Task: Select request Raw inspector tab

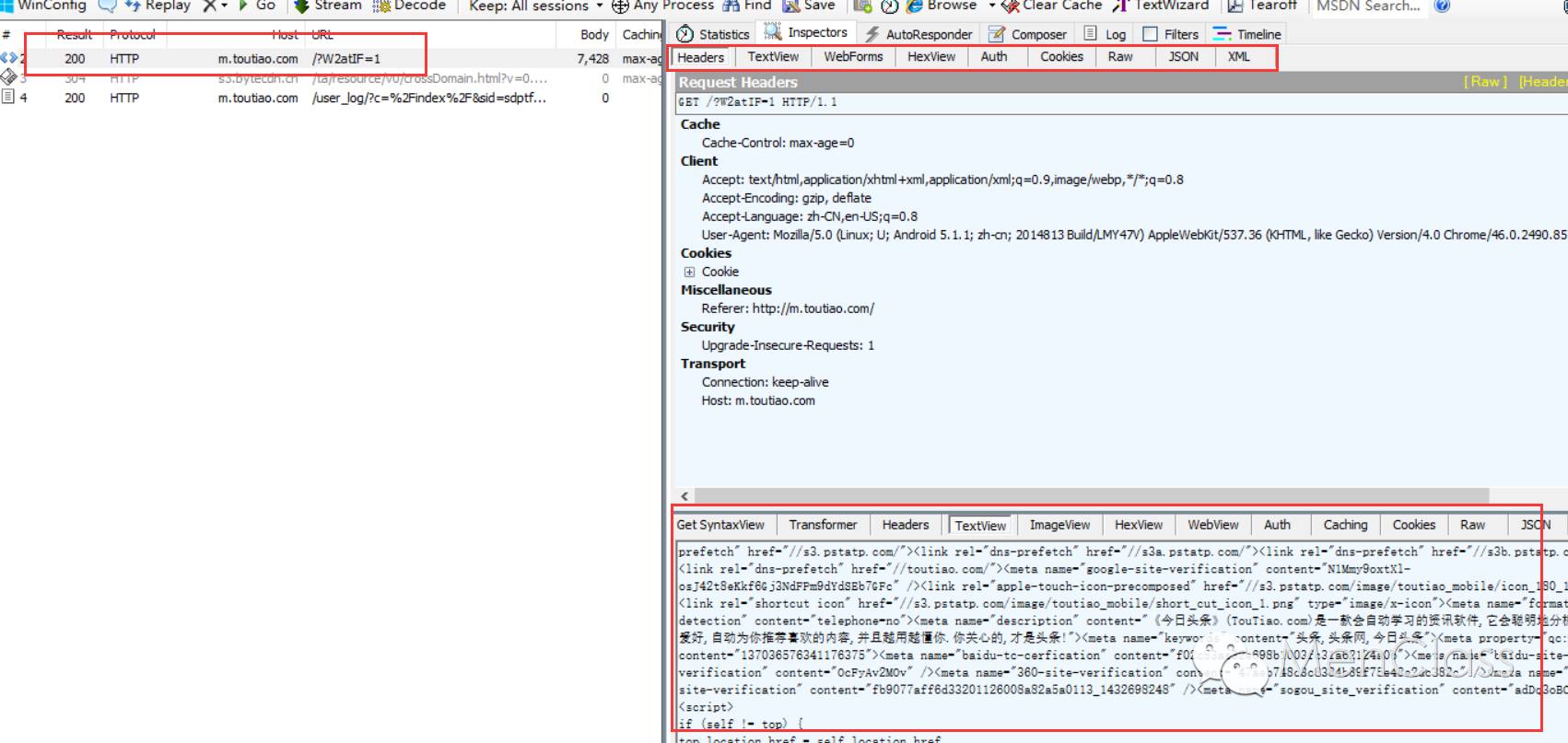Action: pos(1120,57)
